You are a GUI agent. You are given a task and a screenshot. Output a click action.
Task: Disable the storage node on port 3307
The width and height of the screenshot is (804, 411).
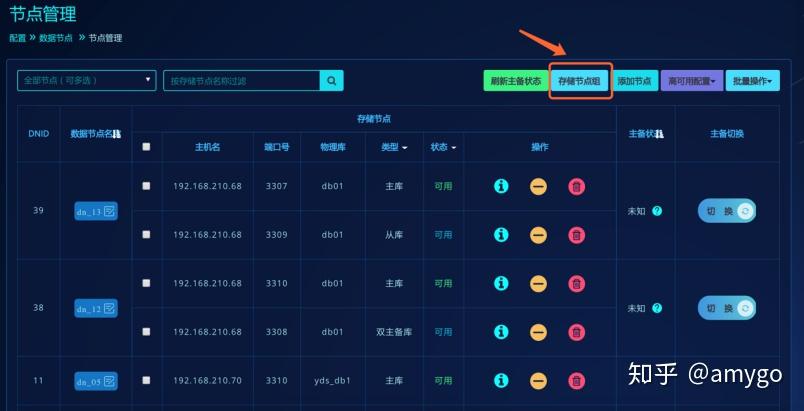[538, 187]
